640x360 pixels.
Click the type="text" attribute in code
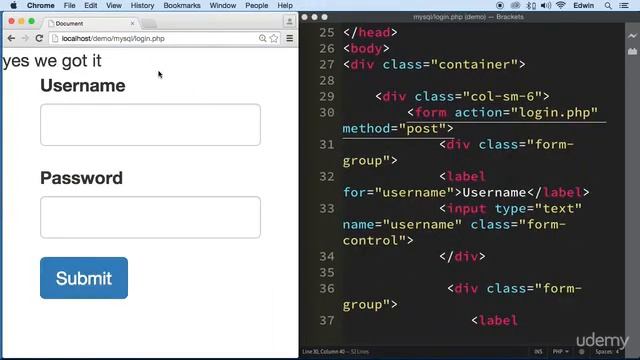click(x=538, y=209)
